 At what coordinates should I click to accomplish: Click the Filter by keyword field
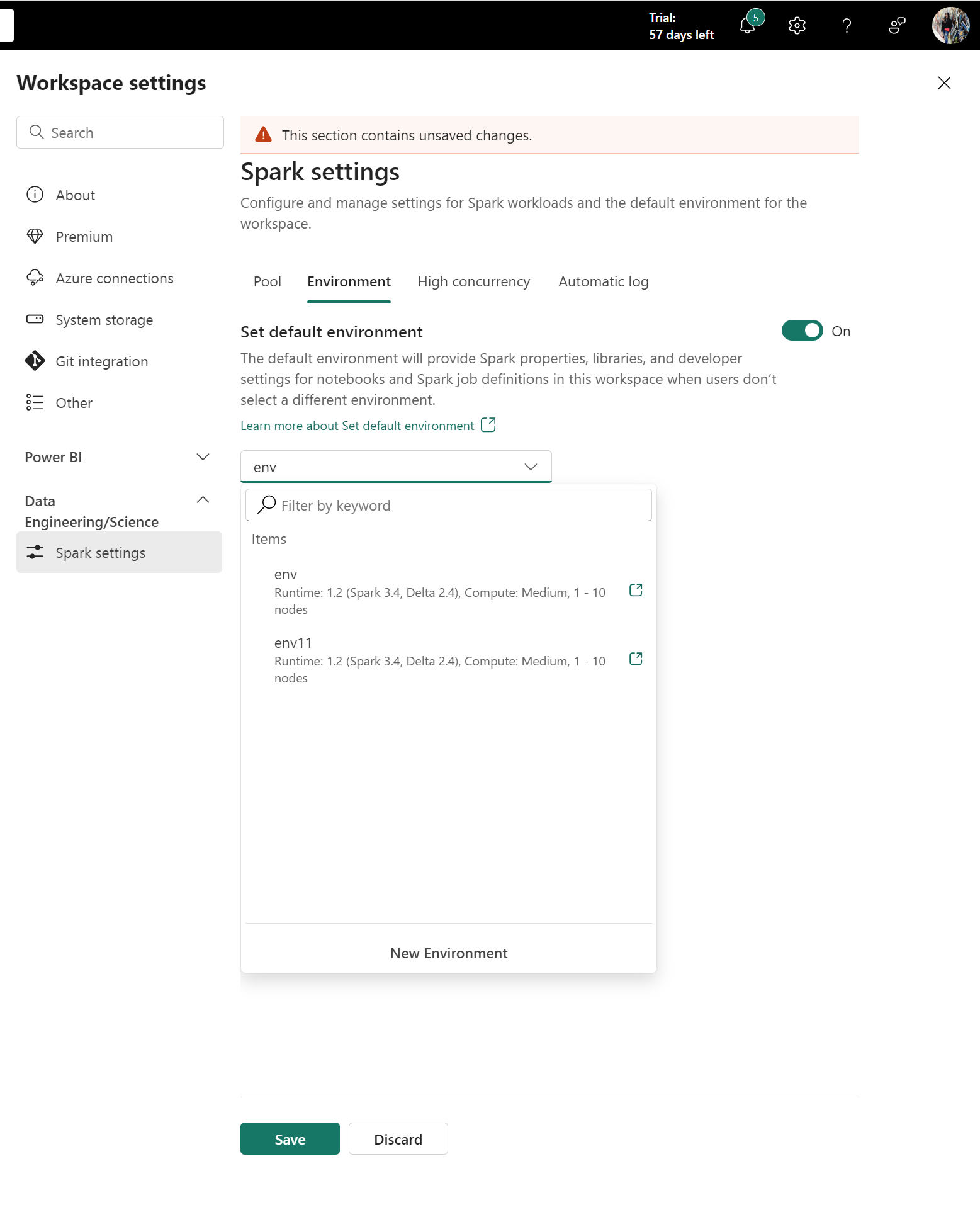click(x=448, y=506)
